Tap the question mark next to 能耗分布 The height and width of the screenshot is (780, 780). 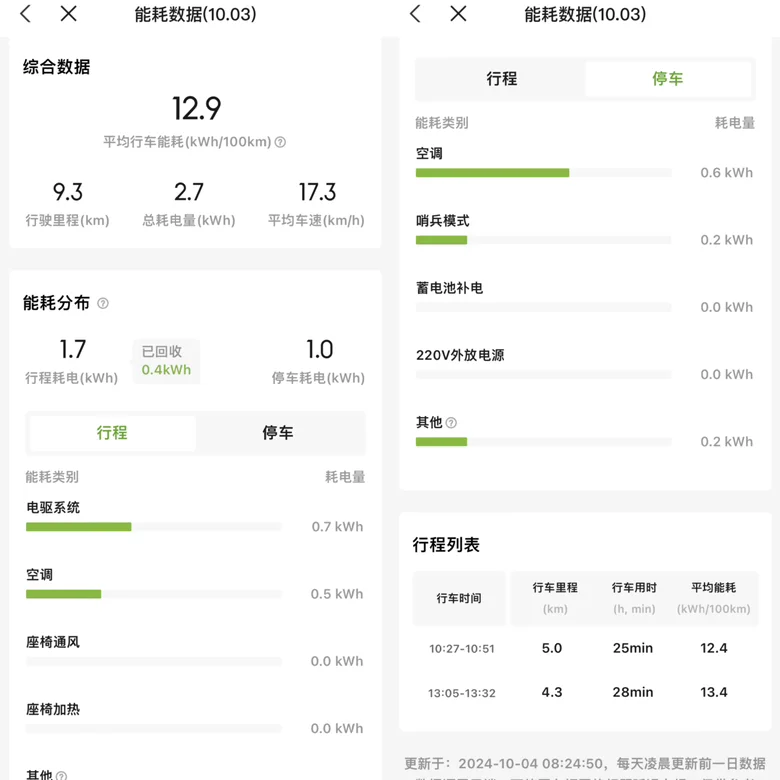(x=103, y=303)
